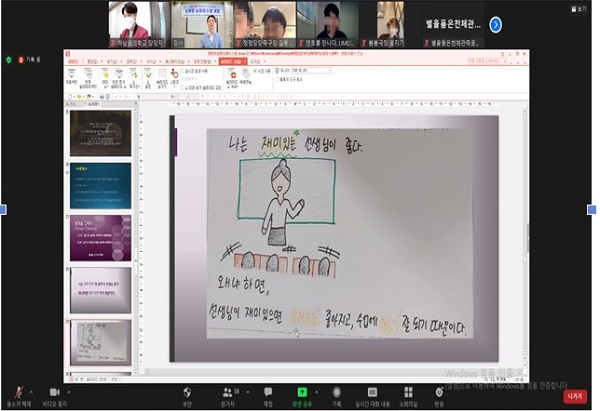Viewport: 600px width, 411px height.
Task: Click the red recording indicator
Action: [x=21, y=60]
